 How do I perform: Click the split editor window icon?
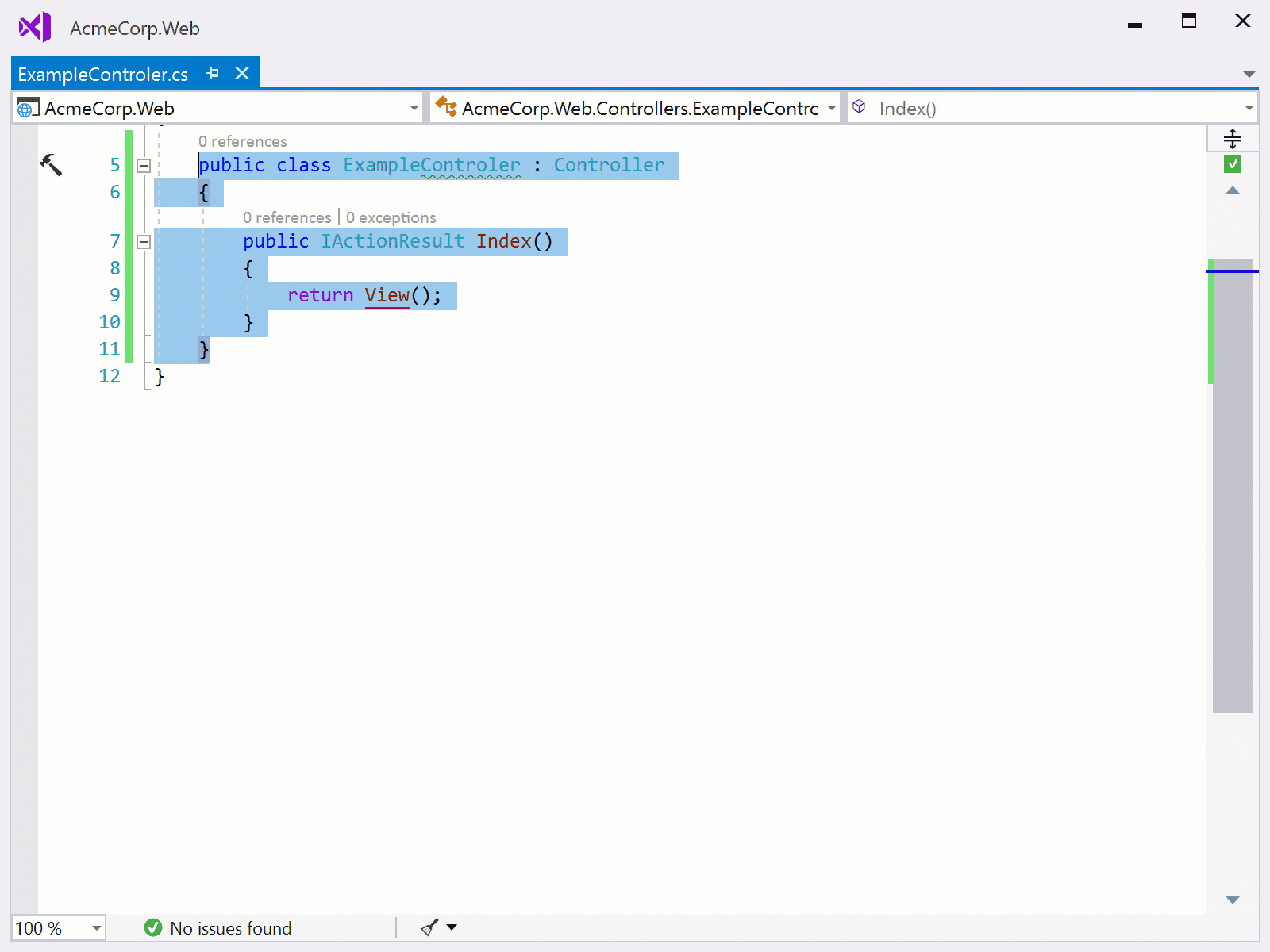[x=1233, y=138]
